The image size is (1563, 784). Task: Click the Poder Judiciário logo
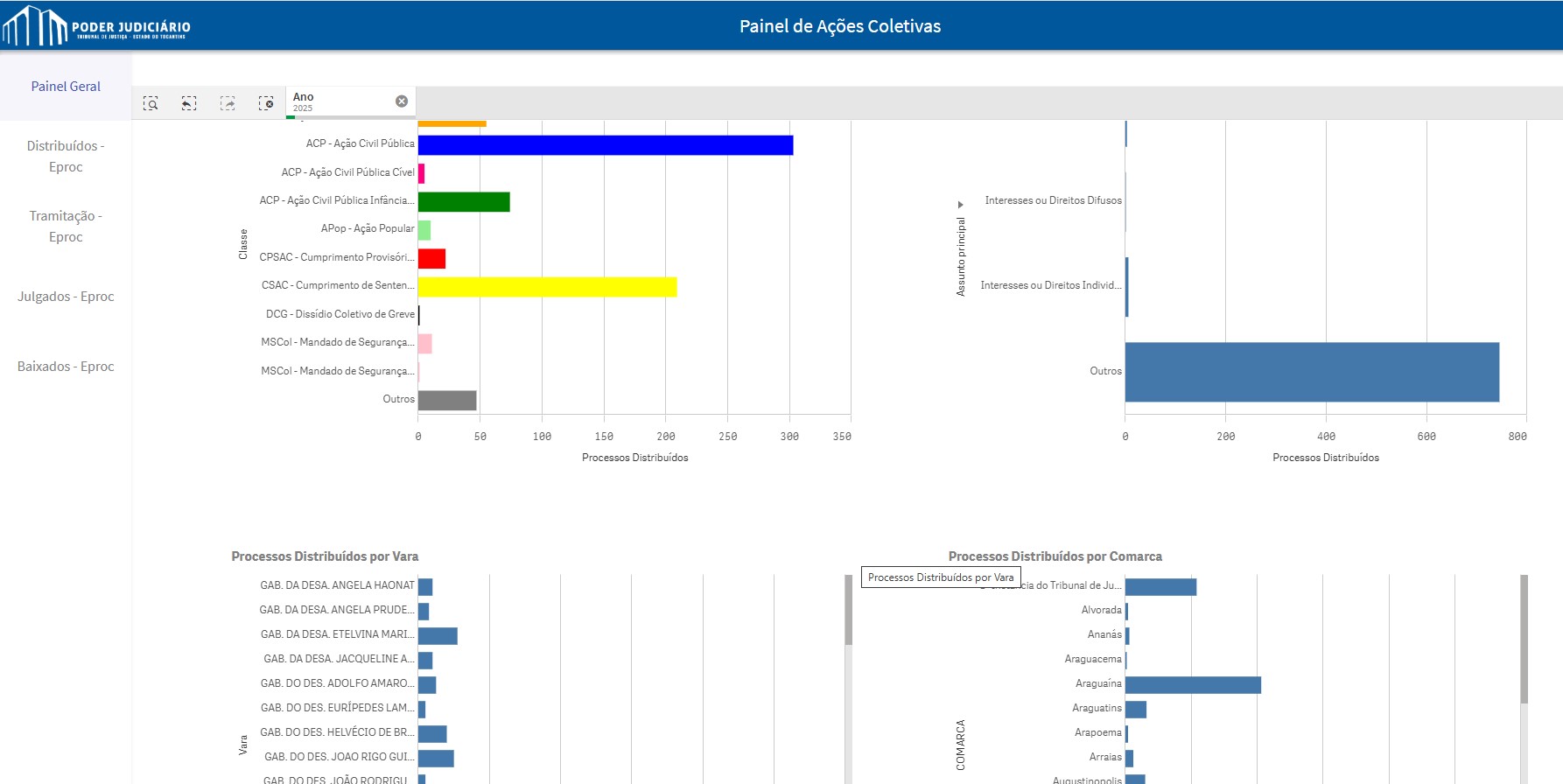96,26
